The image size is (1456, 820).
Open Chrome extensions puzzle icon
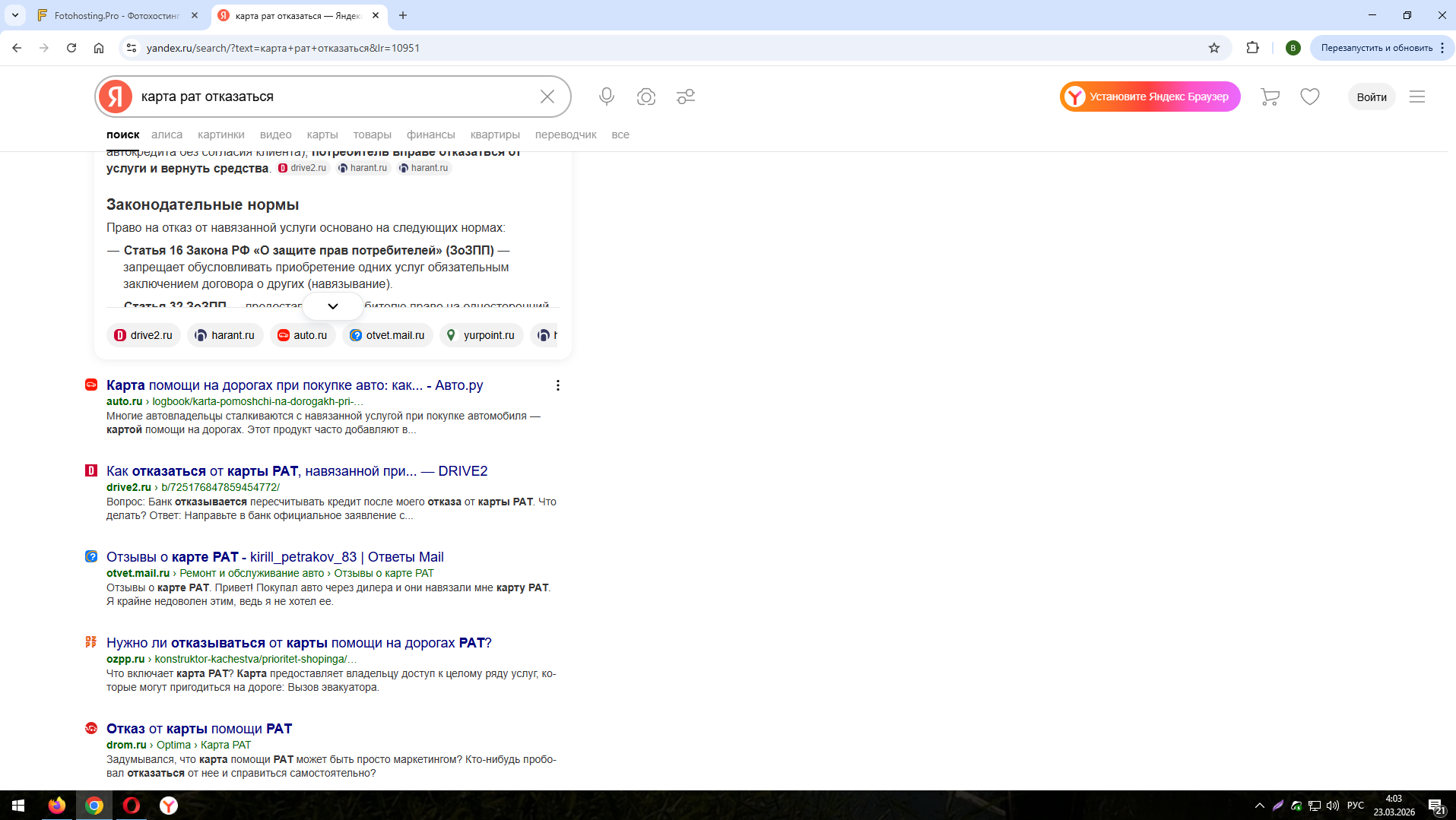[1253, 48]
